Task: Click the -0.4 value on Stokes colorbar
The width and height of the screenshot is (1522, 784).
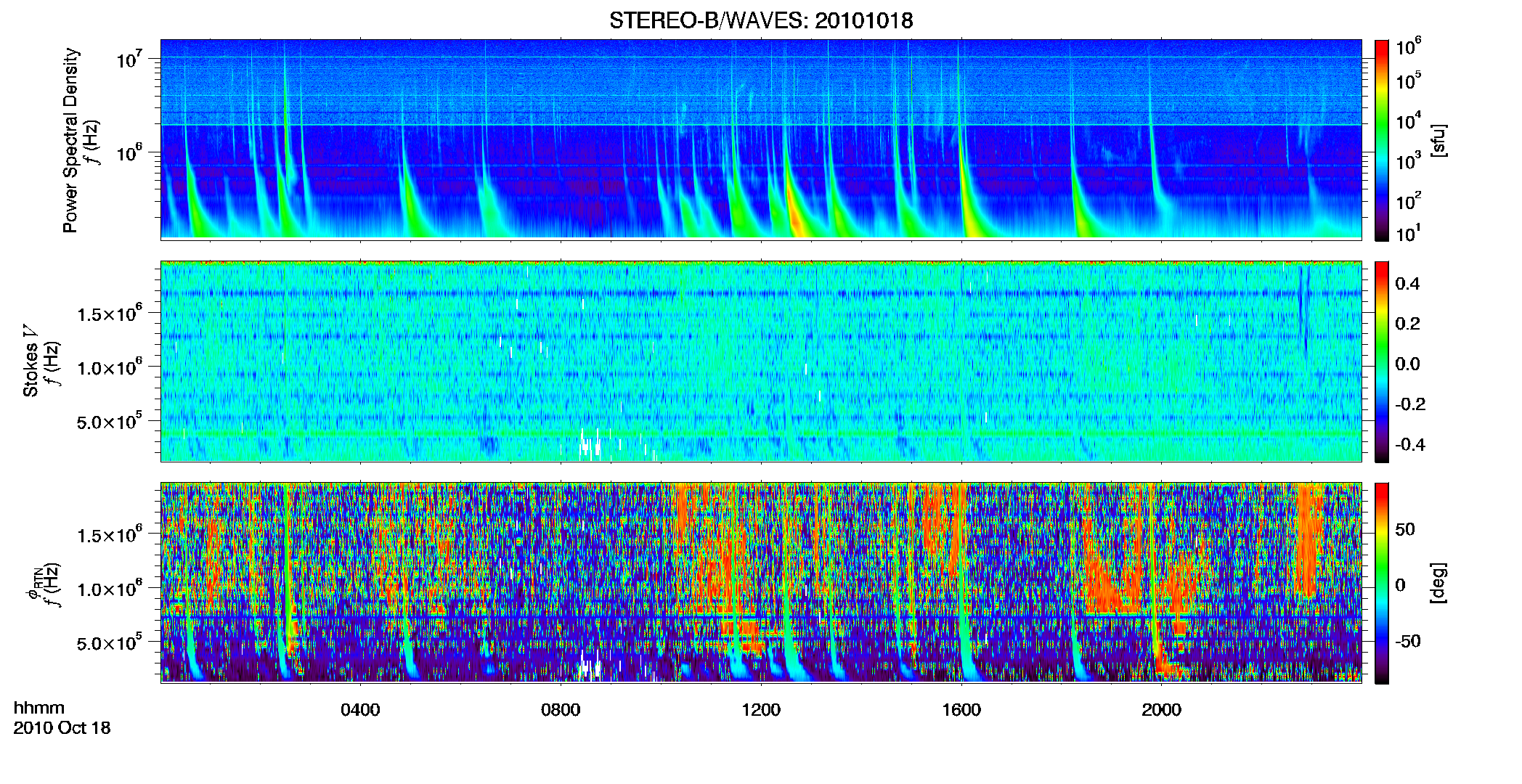Action: pyautogui.click(x=1410, y=444)
